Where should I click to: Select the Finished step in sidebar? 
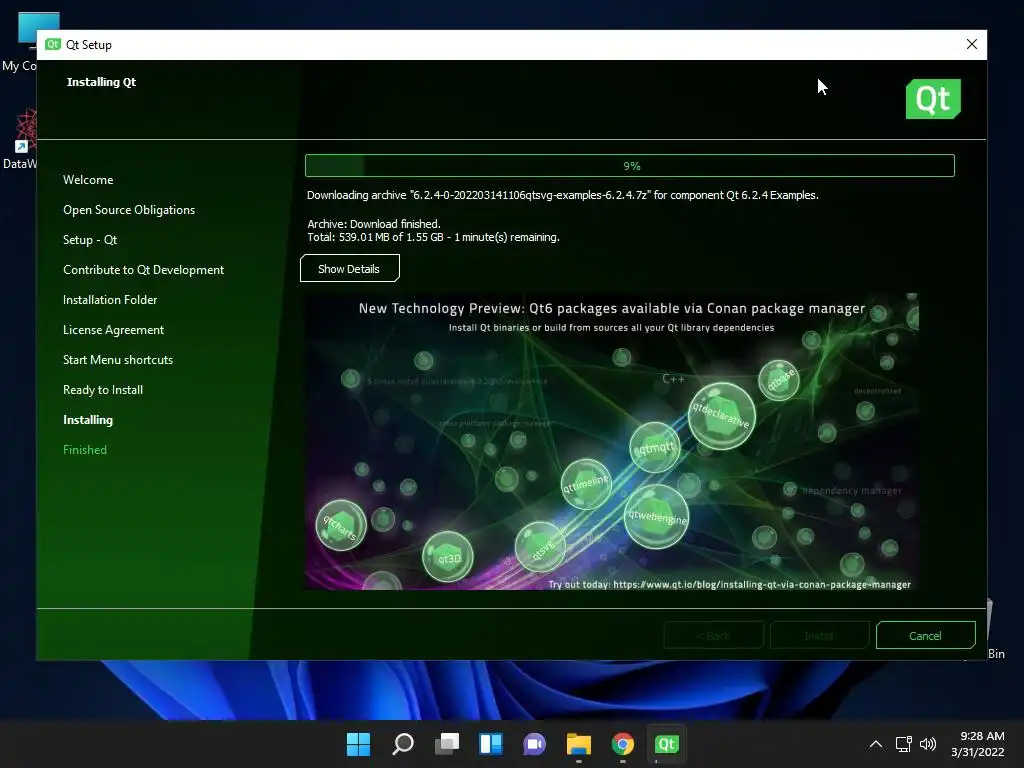pyautogui.click(x=85, y=450)
